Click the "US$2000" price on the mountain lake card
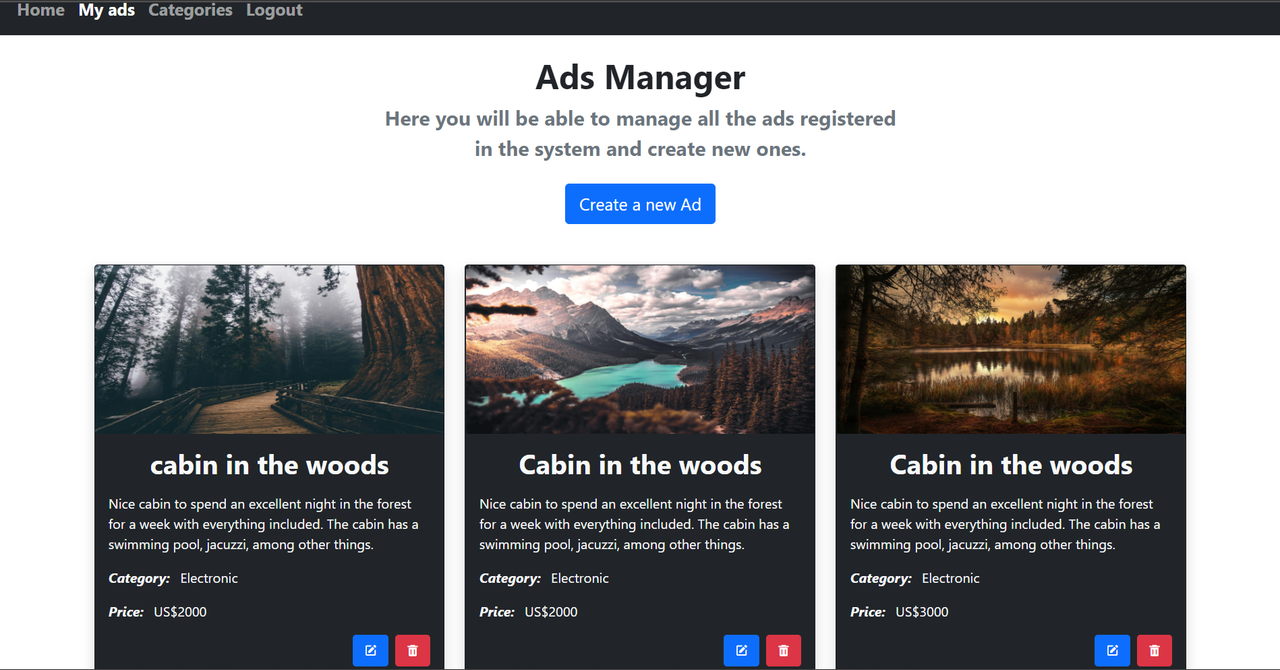1280x670 pixels. click(551, 612)
